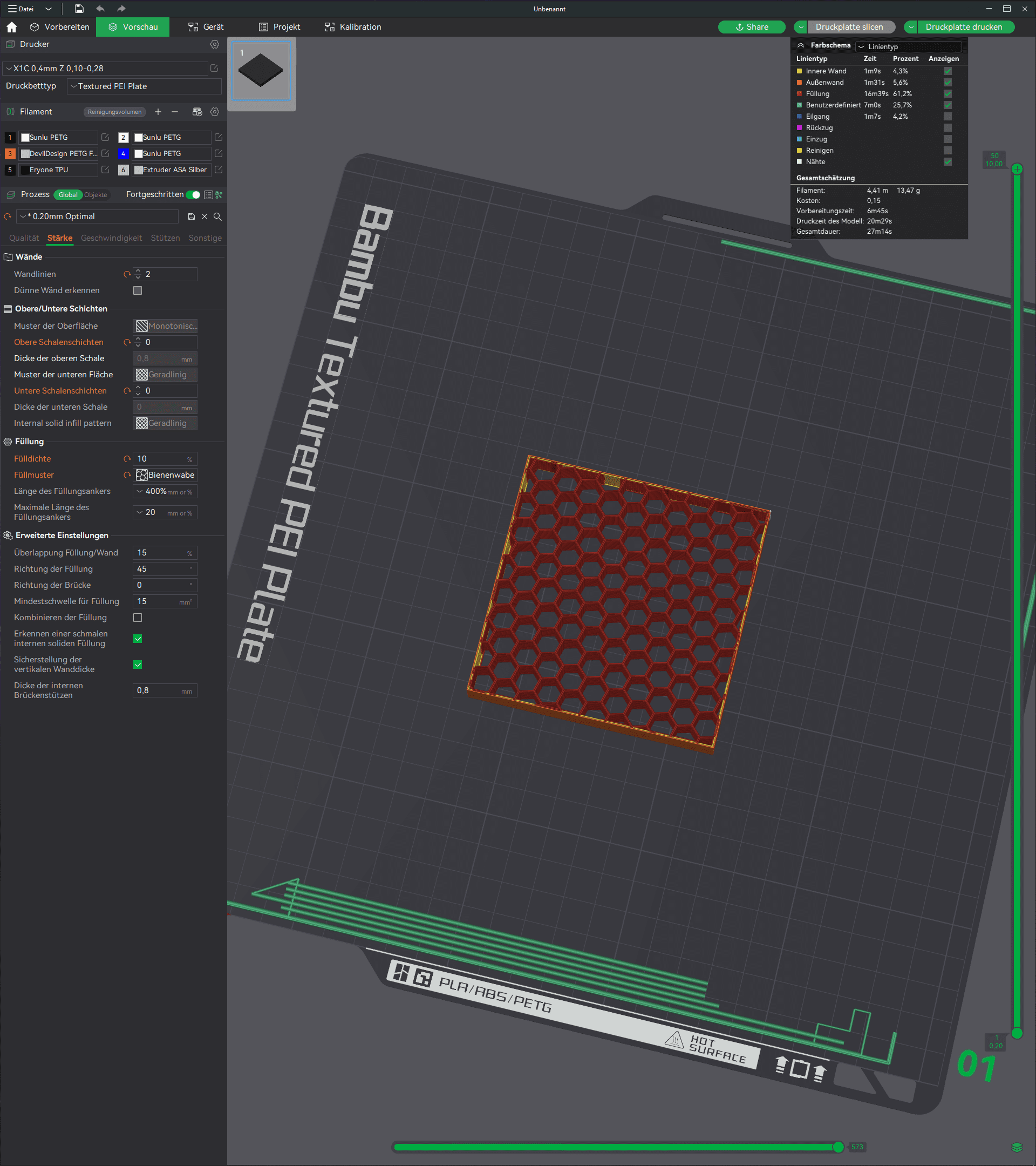
Task: Enable Kombinieren der Füllung checkbox
Action: point(138,618)
